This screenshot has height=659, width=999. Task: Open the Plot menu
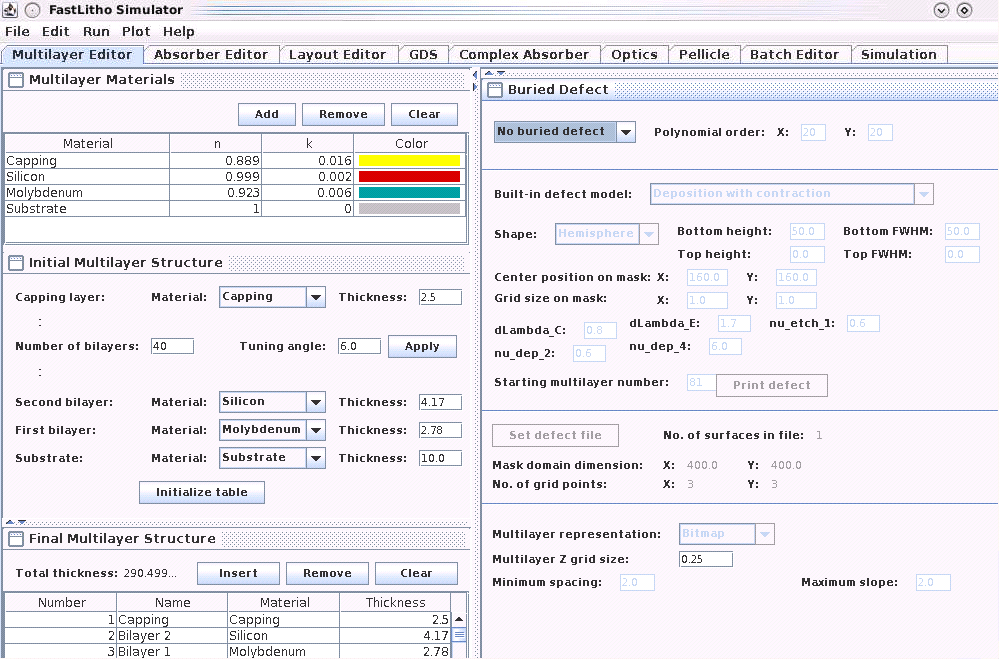136,32
